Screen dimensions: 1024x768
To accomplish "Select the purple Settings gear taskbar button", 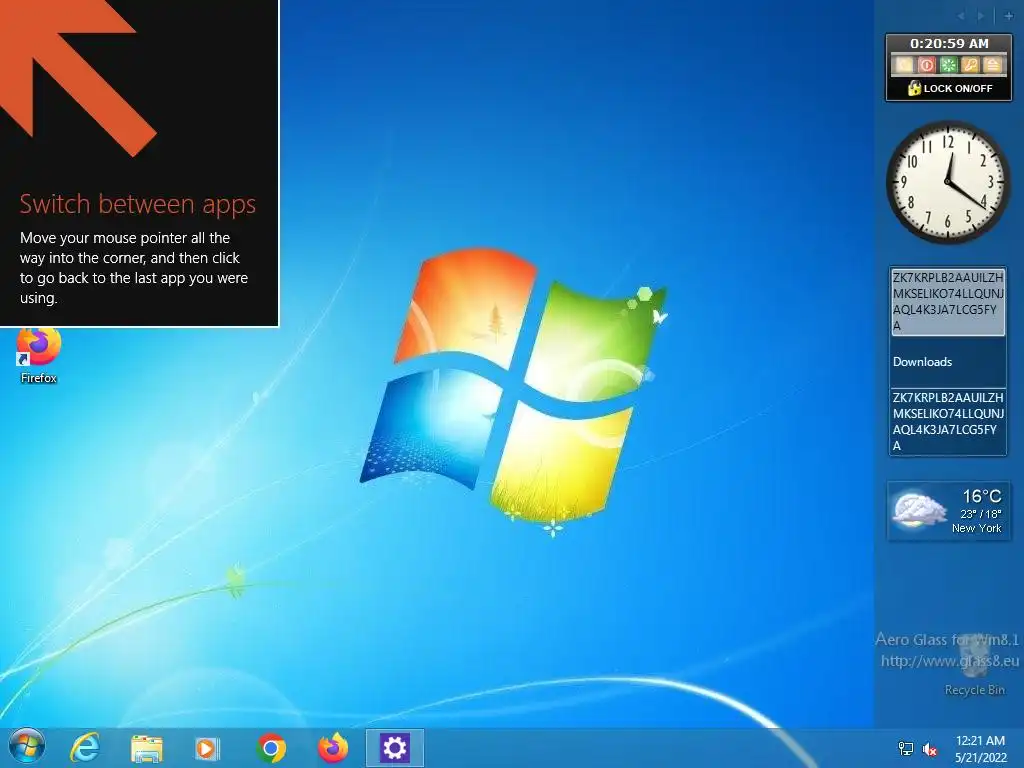I will click(x=394, y=748).
